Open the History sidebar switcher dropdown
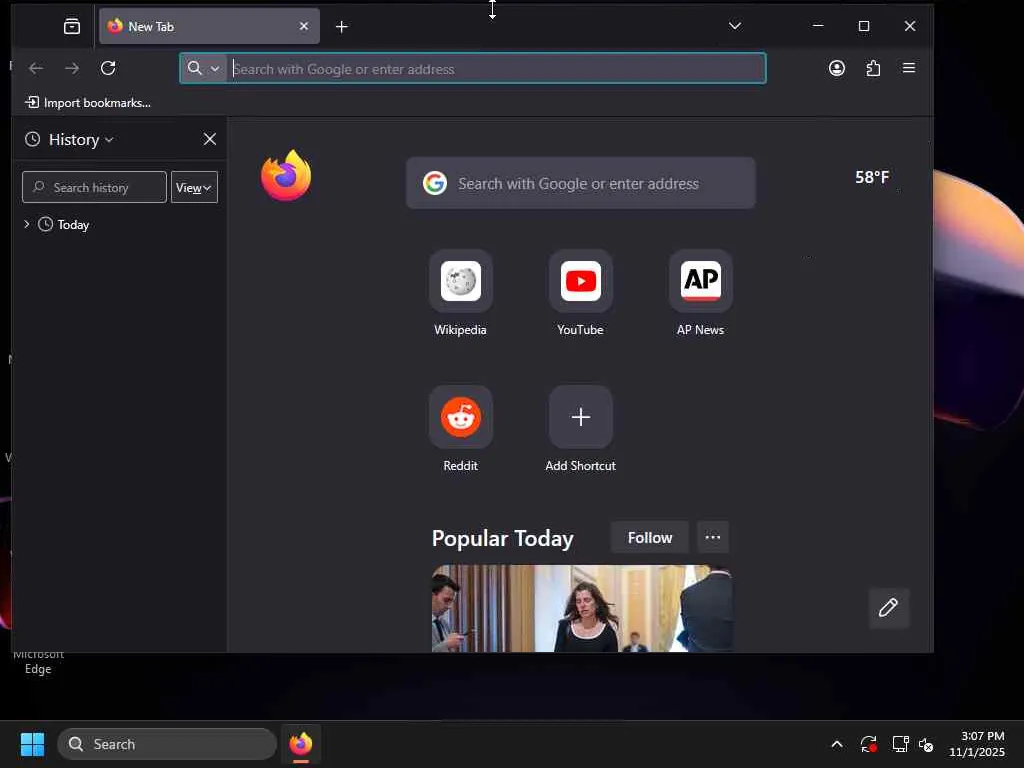The width and height of the screenshot is (1024, 768). point(81,140)
